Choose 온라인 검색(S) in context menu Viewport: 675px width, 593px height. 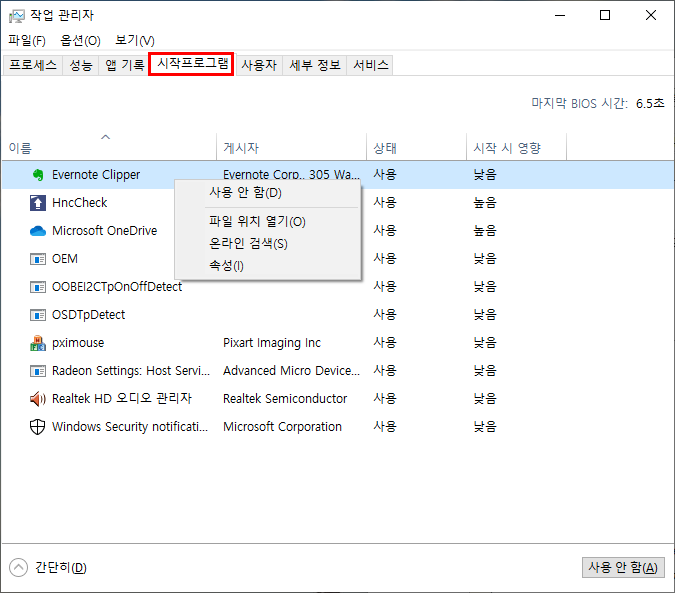(267, 244)
